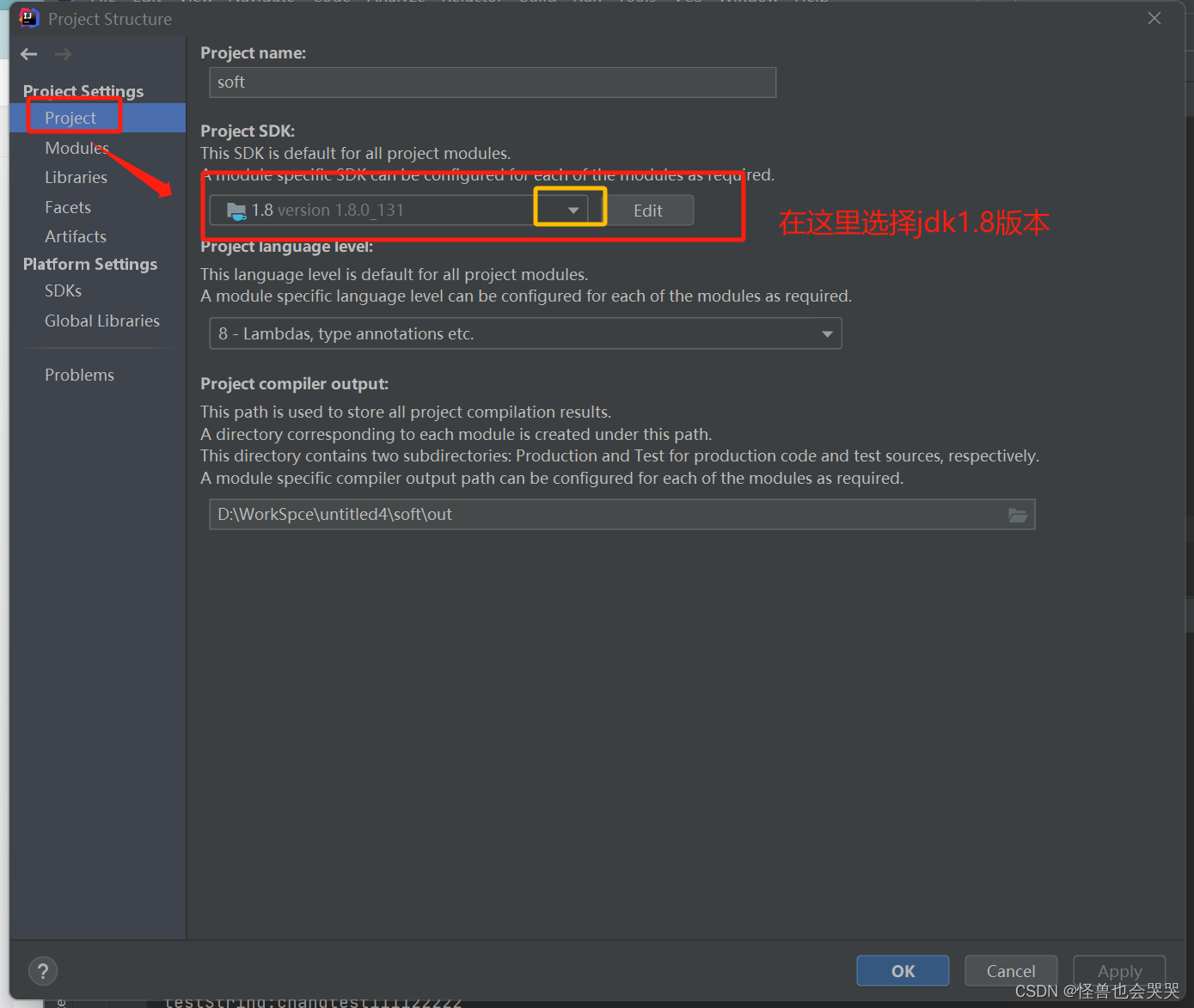Click inside the Project name input field
The width and height of the screenshot is (1194, 1008).
[x=492, y=82]
